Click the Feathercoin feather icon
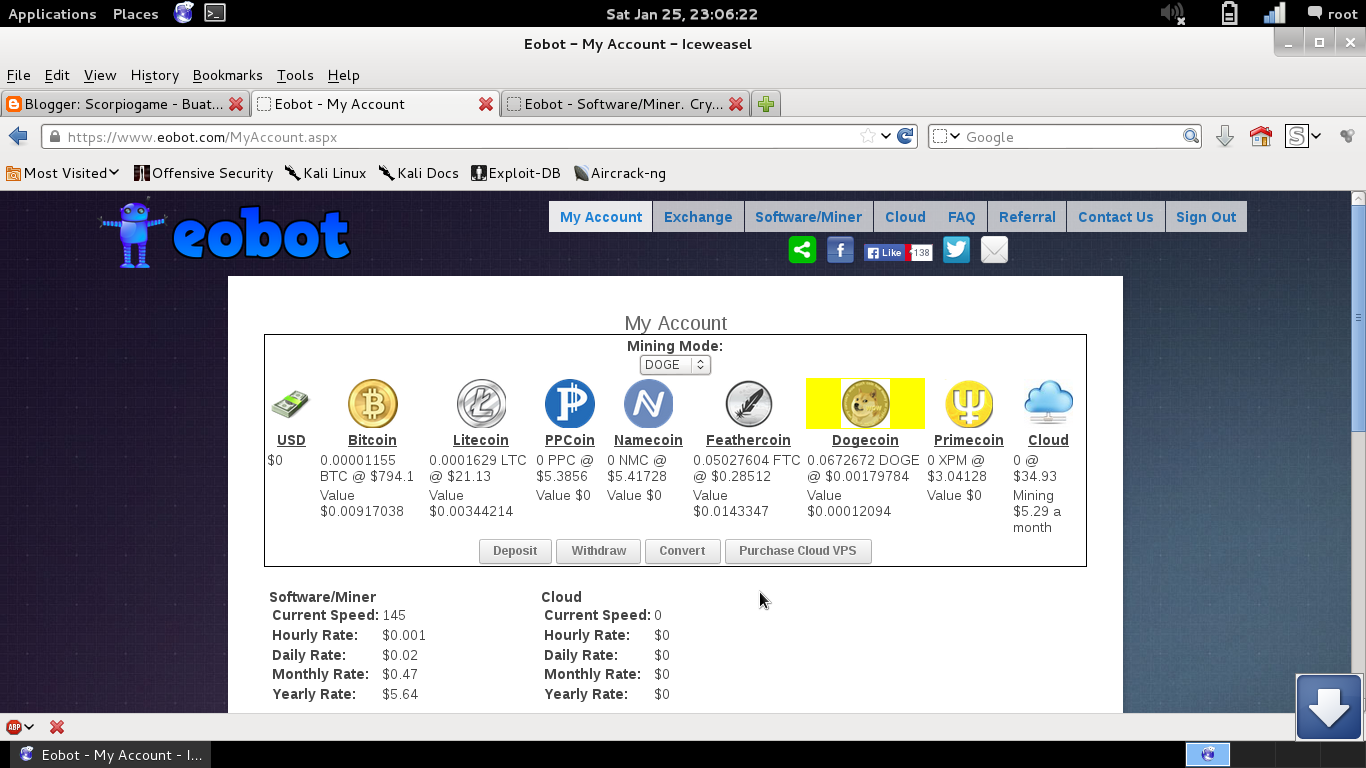Image resolution: width=1366 pixels, height=768 pixels. (748, 404)
